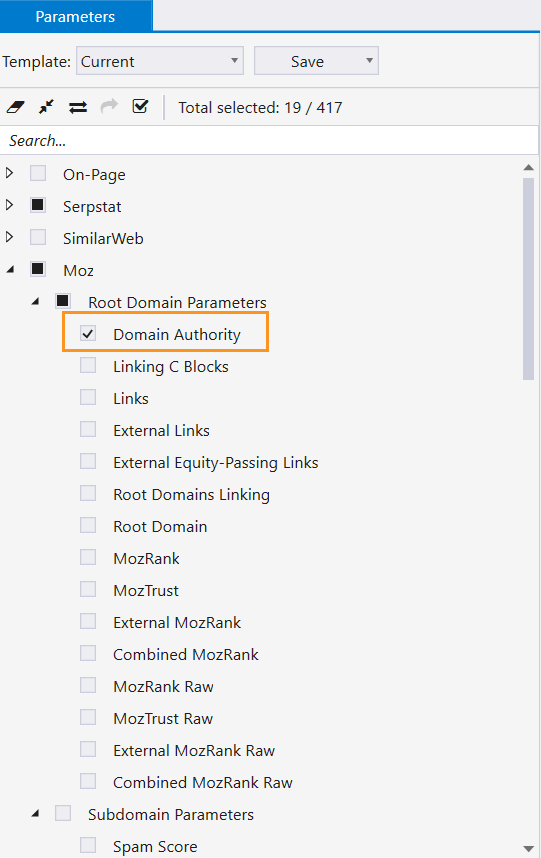The width and height of the screenshot is (541, 858).
Task: Tick the SimilarWeb checkbox
Action: 38,237
